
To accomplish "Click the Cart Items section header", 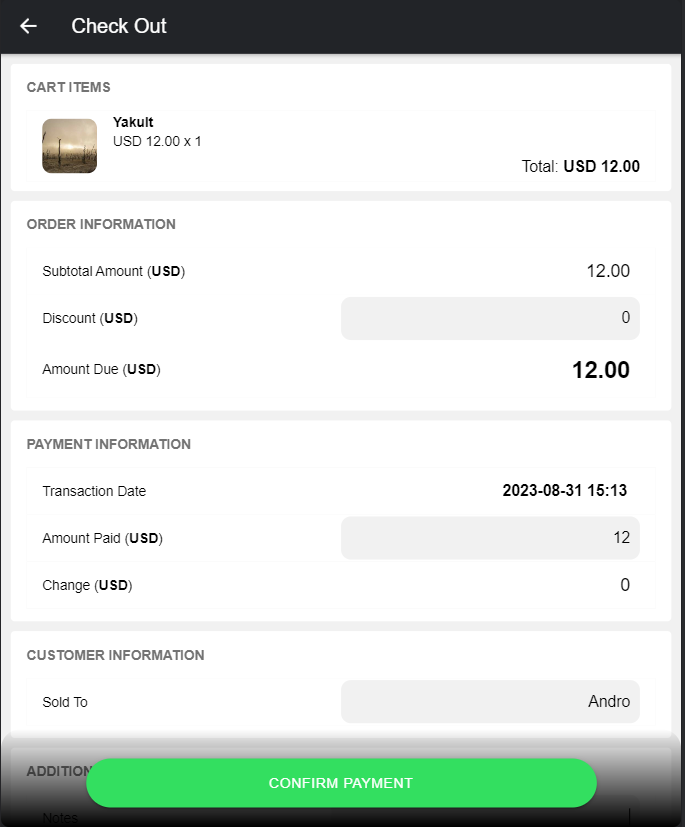I will click(68, 87).
